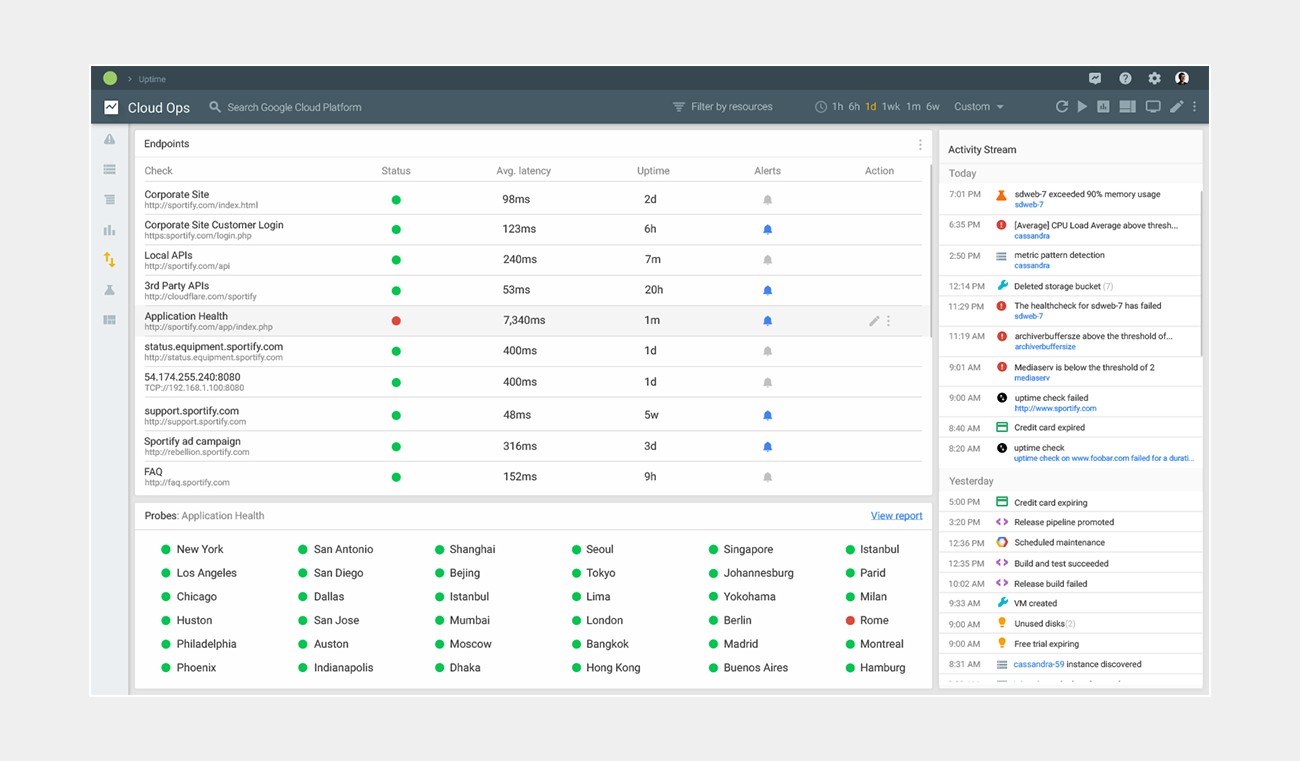This screenshot has width=1300, height=761.
Task: Open the alerts warning icon in sidebar
Action: point(110,140)
